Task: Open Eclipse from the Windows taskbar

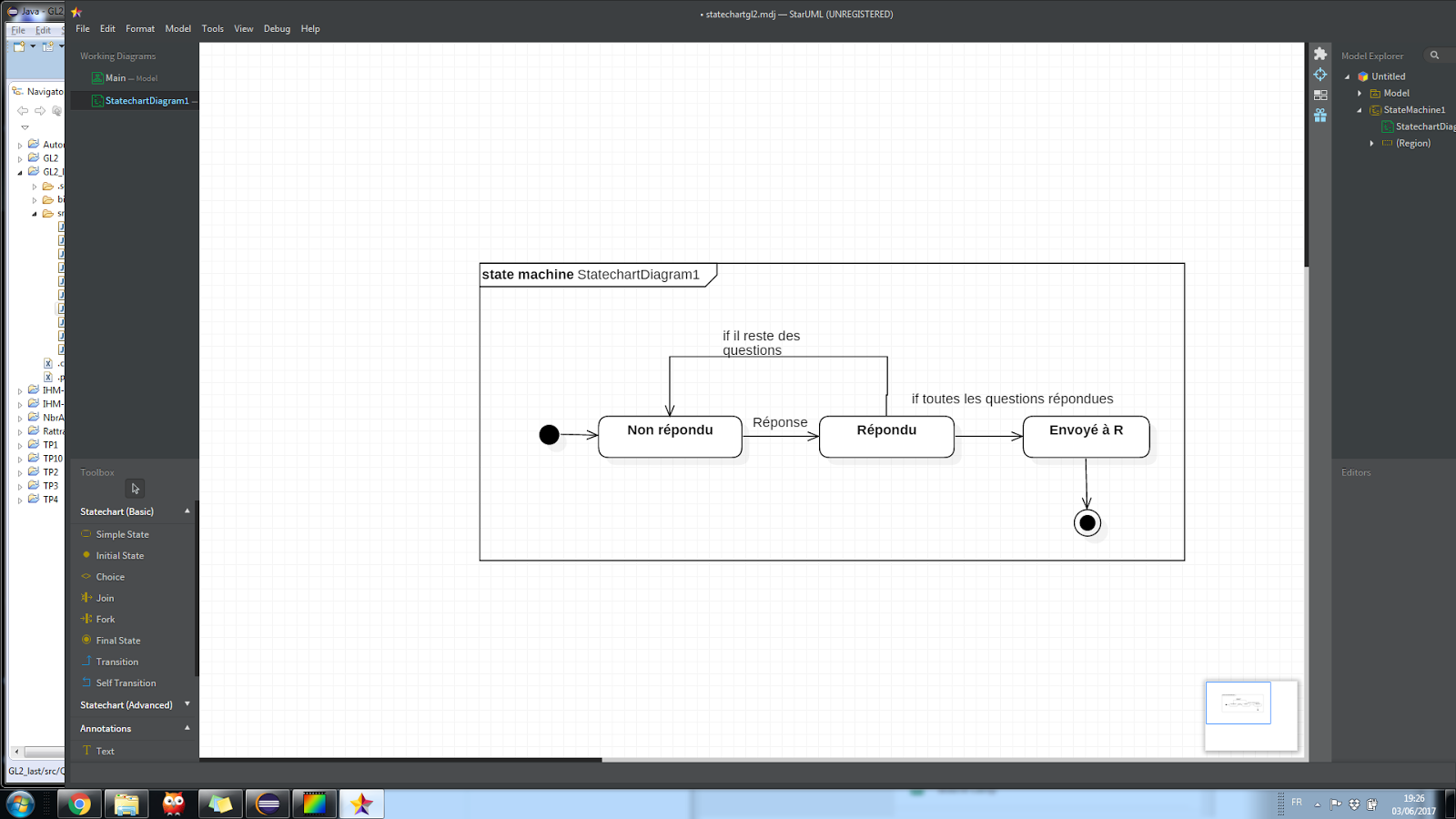Action: [268, 804]
